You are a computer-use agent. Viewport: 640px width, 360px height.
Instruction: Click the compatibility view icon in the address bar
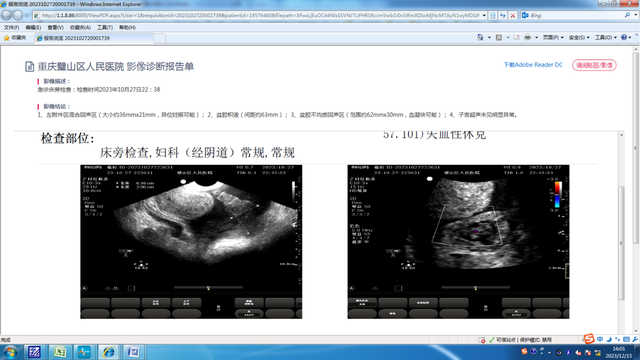tap(493, 16)
